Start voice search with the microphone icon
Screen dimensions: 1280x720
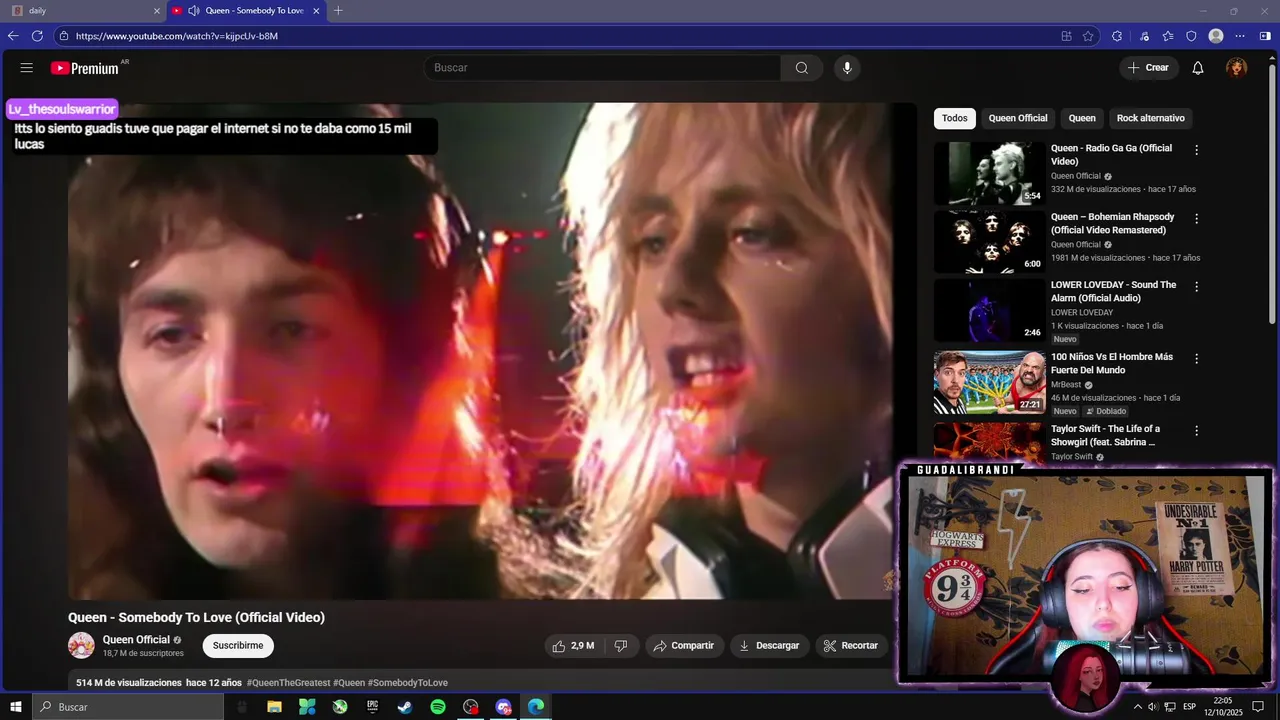847,68
